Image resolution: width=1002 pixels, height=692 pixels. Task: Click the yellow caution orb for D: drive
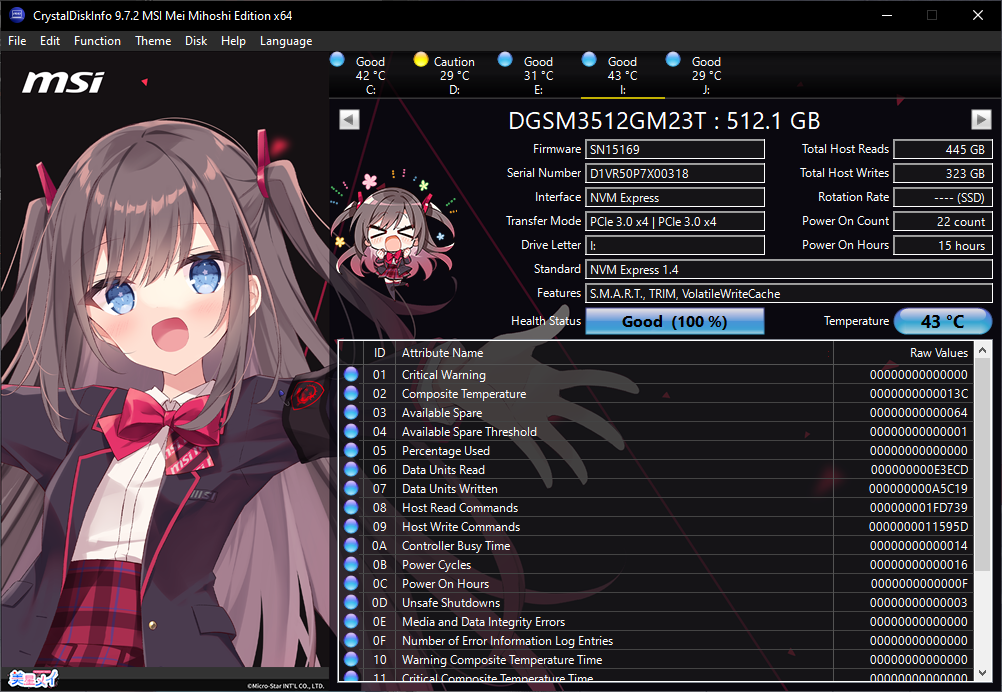point(420,59)
